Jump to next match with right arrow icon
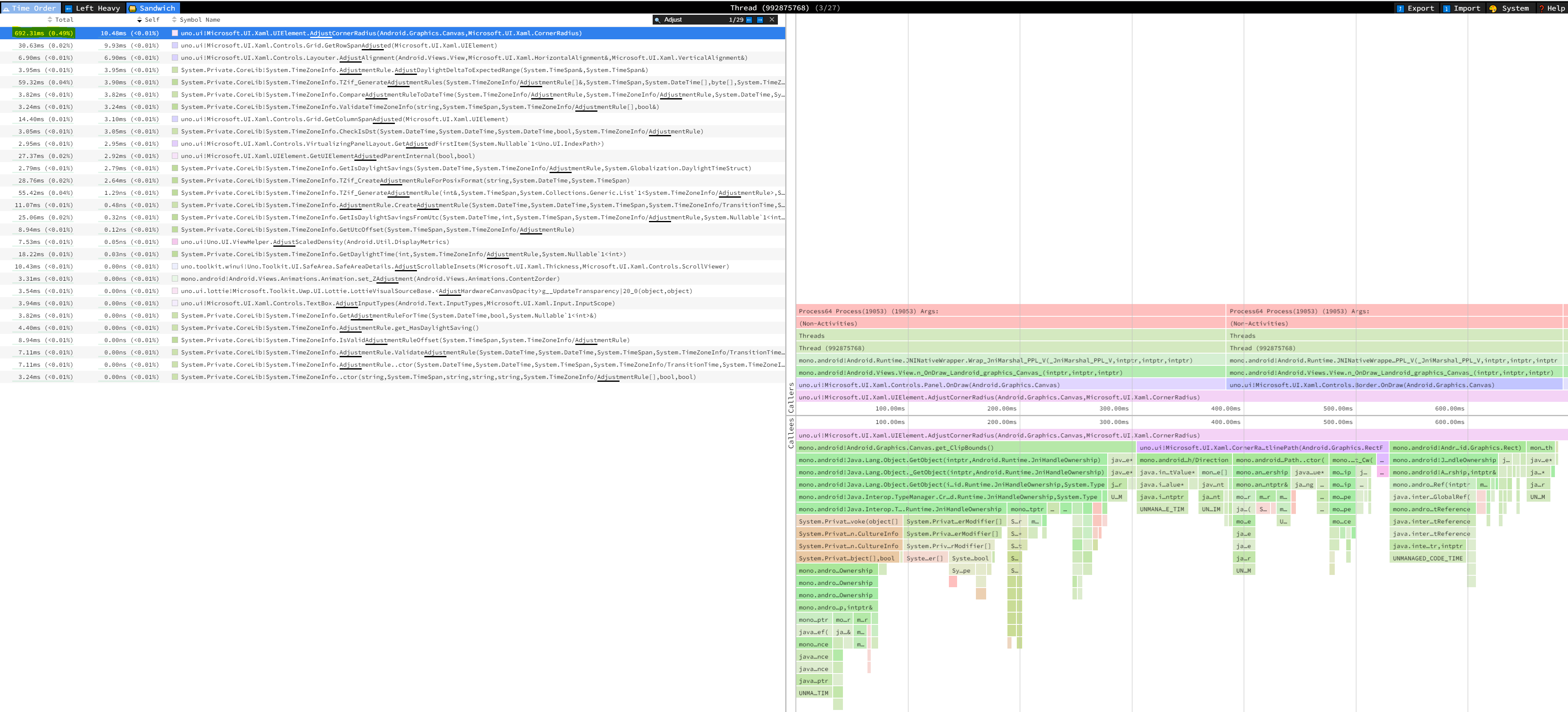 pyautogui.click(x=759, y=20)
